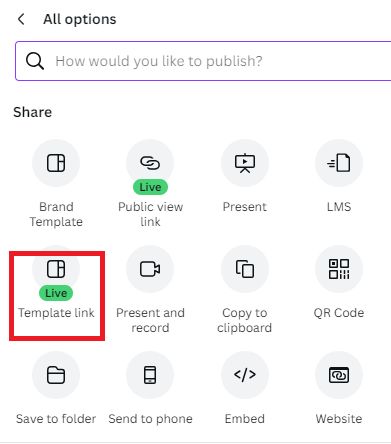Click the Template link label text
Image resolution: width=391 pixels, height=444 pixels.
tap(56, 313)
